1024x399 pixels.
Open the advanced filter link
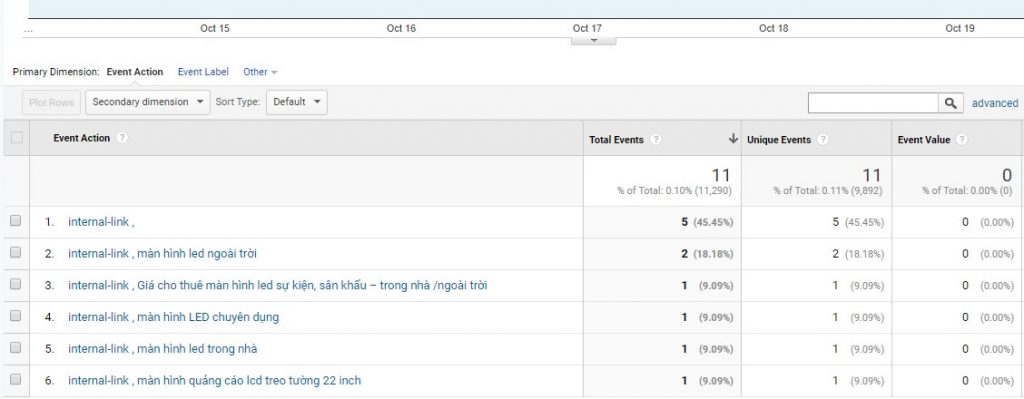[995, 103]
